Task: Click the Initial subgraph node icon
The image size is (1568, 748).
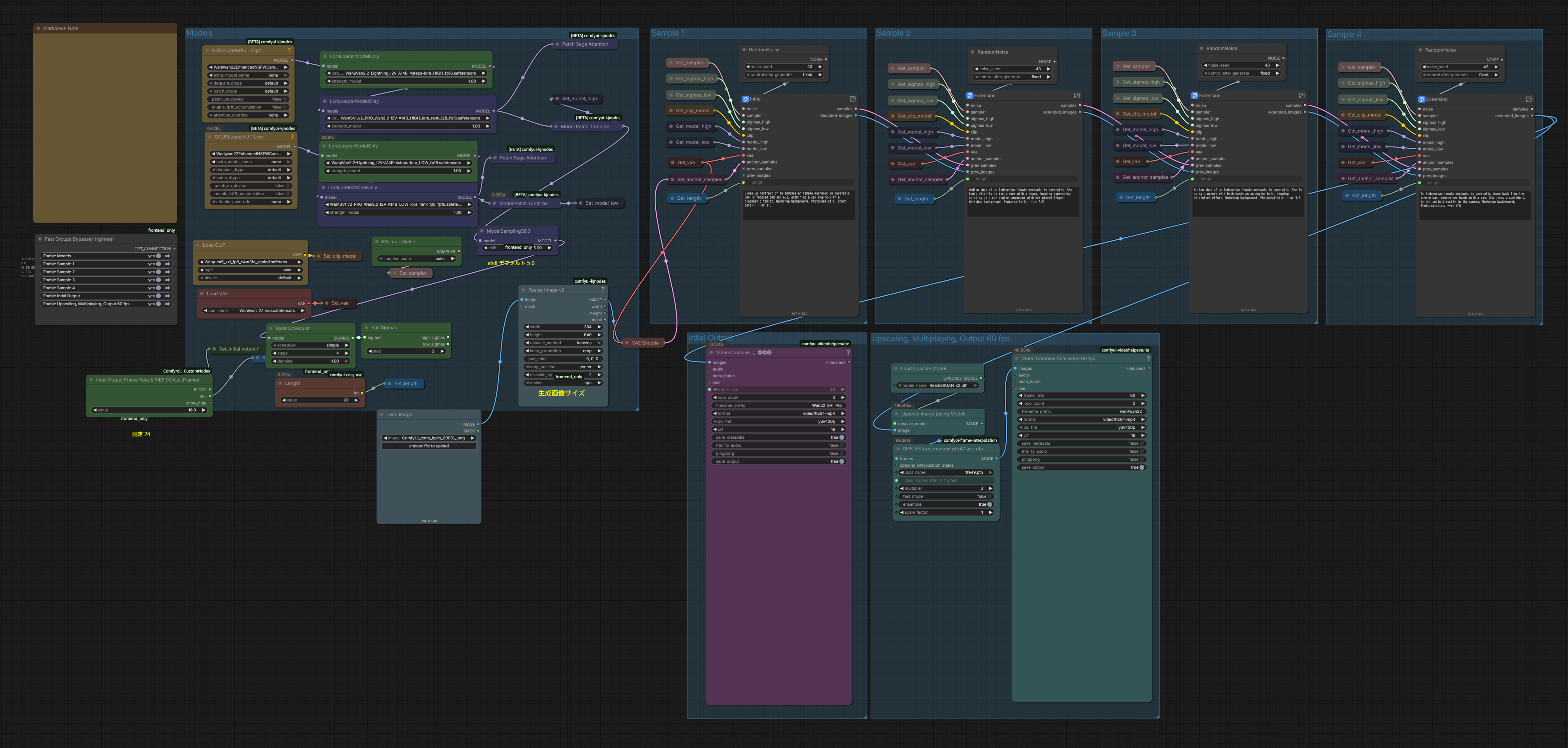Action: [x=746, y=99]
